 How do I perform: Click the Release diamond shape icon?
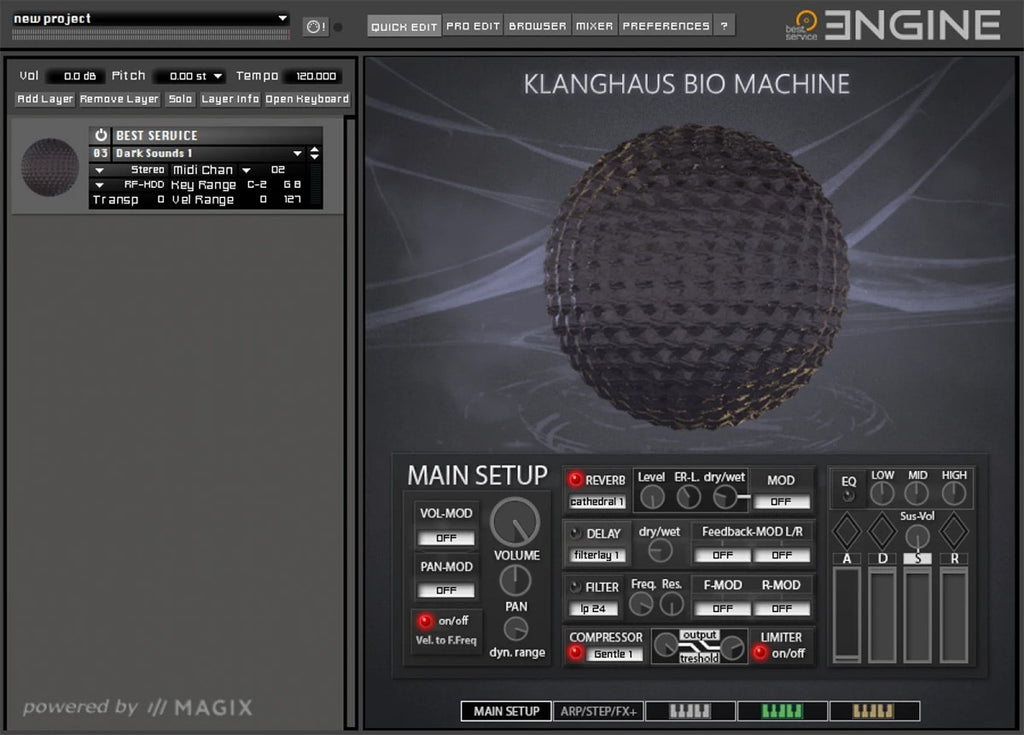(x=954, y=530)
